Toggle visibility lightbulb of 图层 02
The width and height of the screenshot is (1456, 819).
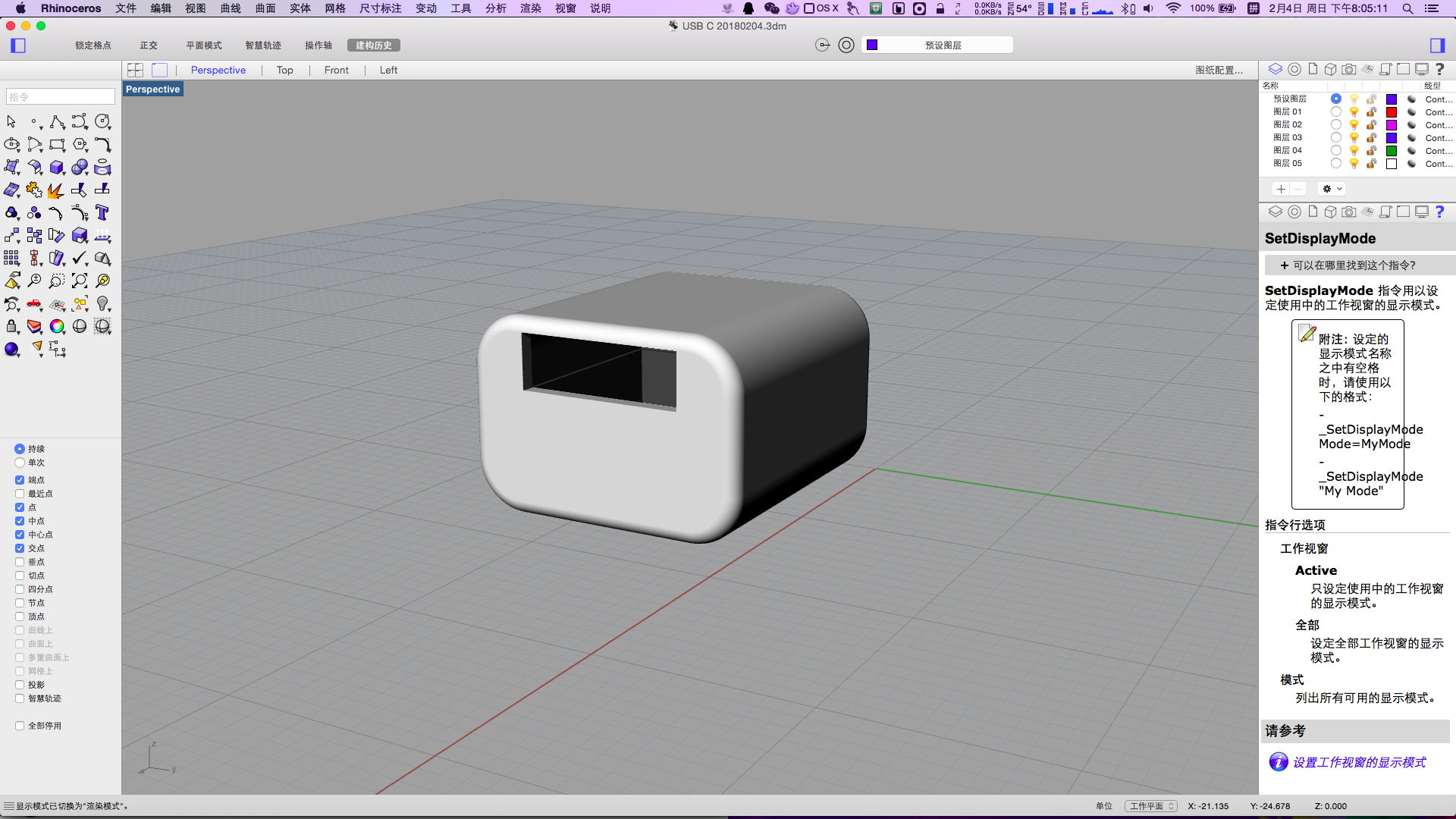pyautogui.click(x=1354, y=125)
